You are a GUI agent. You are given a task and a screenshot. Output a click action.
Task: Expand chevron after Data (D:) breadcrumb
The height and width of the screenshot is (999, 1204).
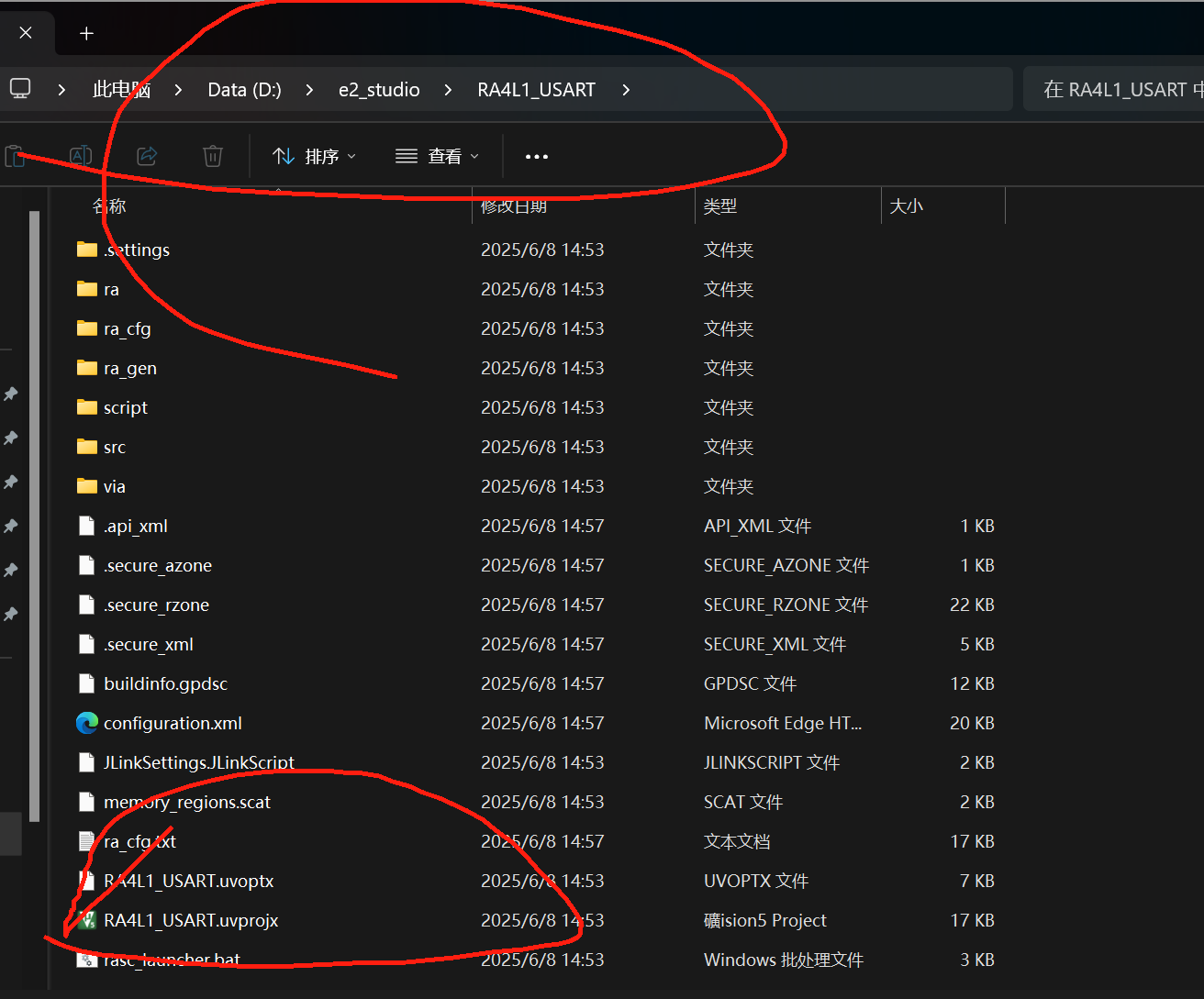click(x=309, y=90)
